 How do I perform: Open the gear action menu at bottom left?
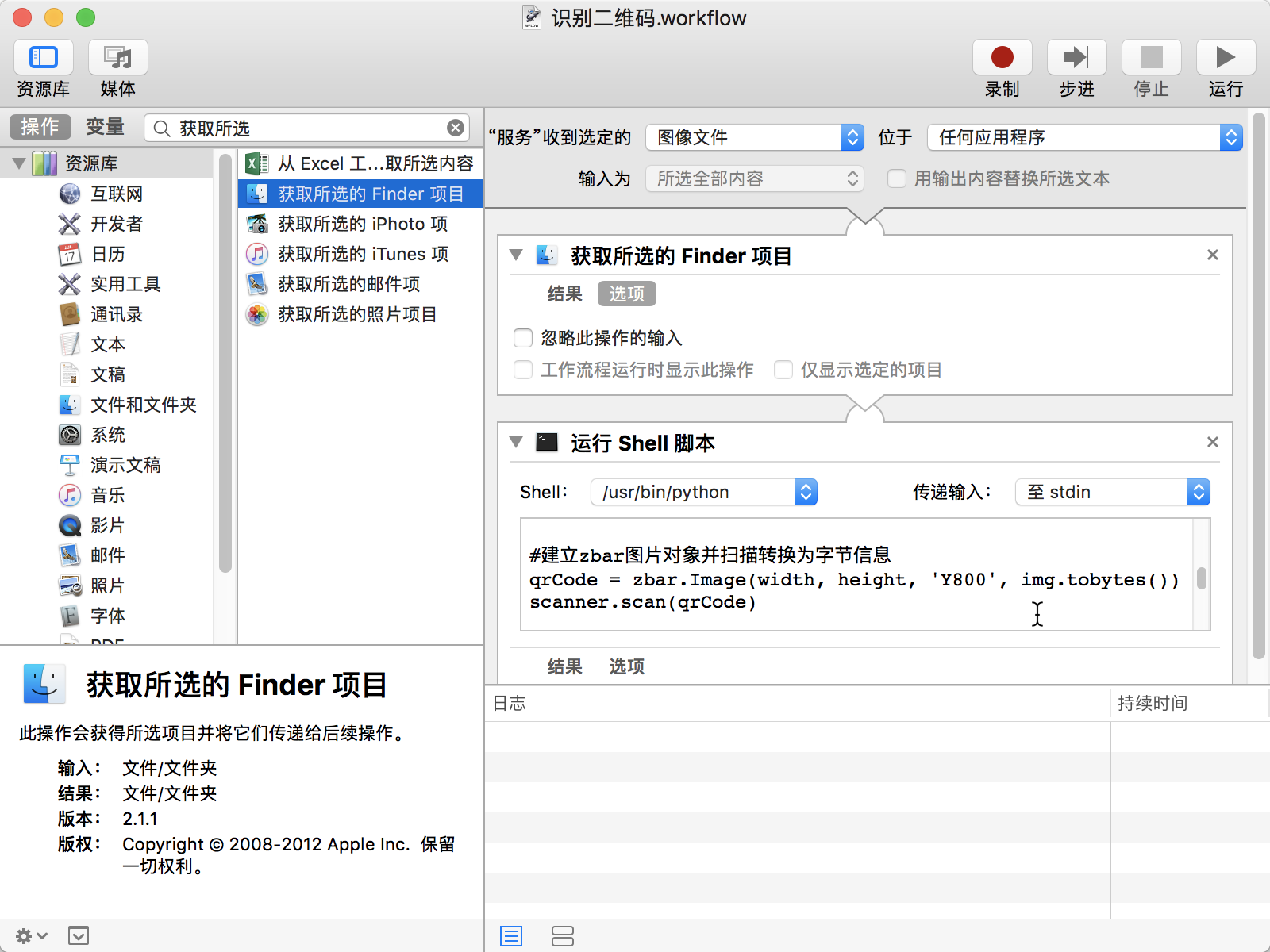[31, 936]
